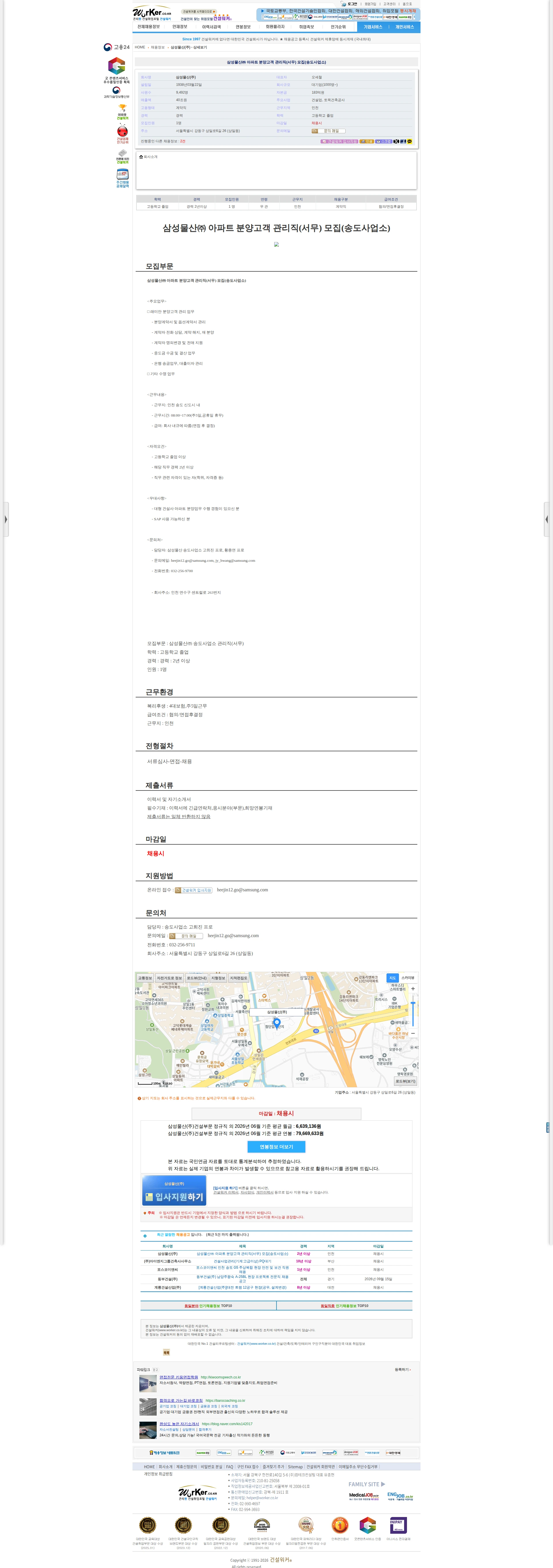
Task: Click 연봉정보 더보기 blue button
Action: tap(276, 1147)
